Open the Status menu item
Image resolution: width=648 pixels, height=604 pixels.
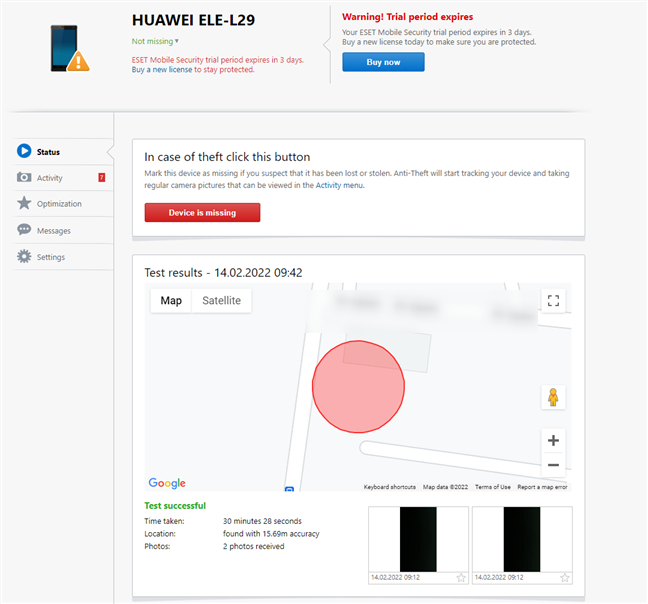pyautogui.click(x=63, y=152)
